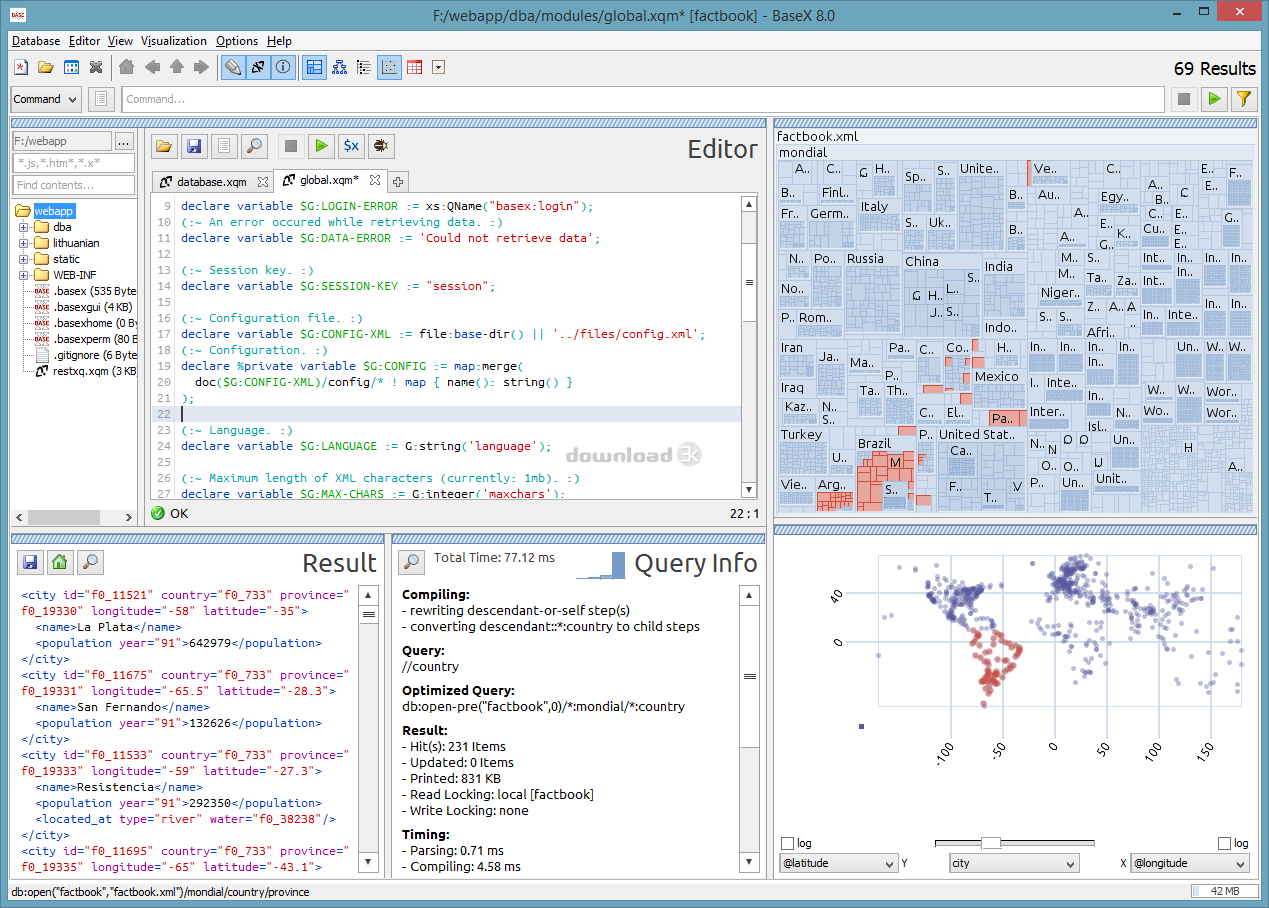
Task: Navigate forward with the right arrow icon
Action: pyautogui.click(x=202, y=68)
